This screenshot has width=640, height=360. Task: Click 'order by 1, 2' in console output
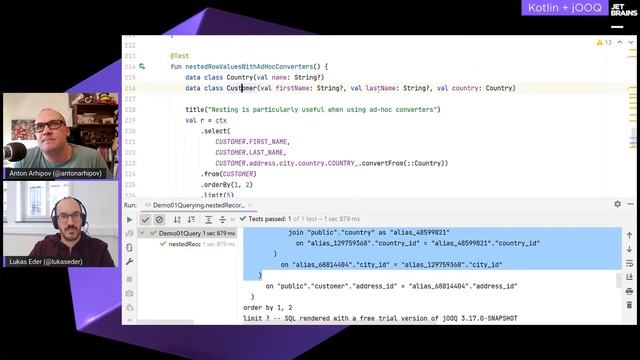click(268, 308)
